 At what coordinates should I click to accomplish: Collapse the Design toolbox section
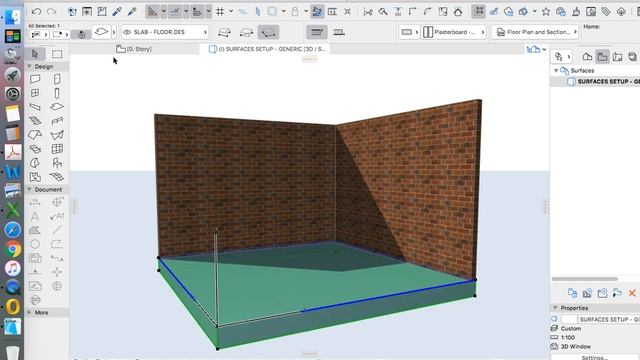[x=29, y=66]
